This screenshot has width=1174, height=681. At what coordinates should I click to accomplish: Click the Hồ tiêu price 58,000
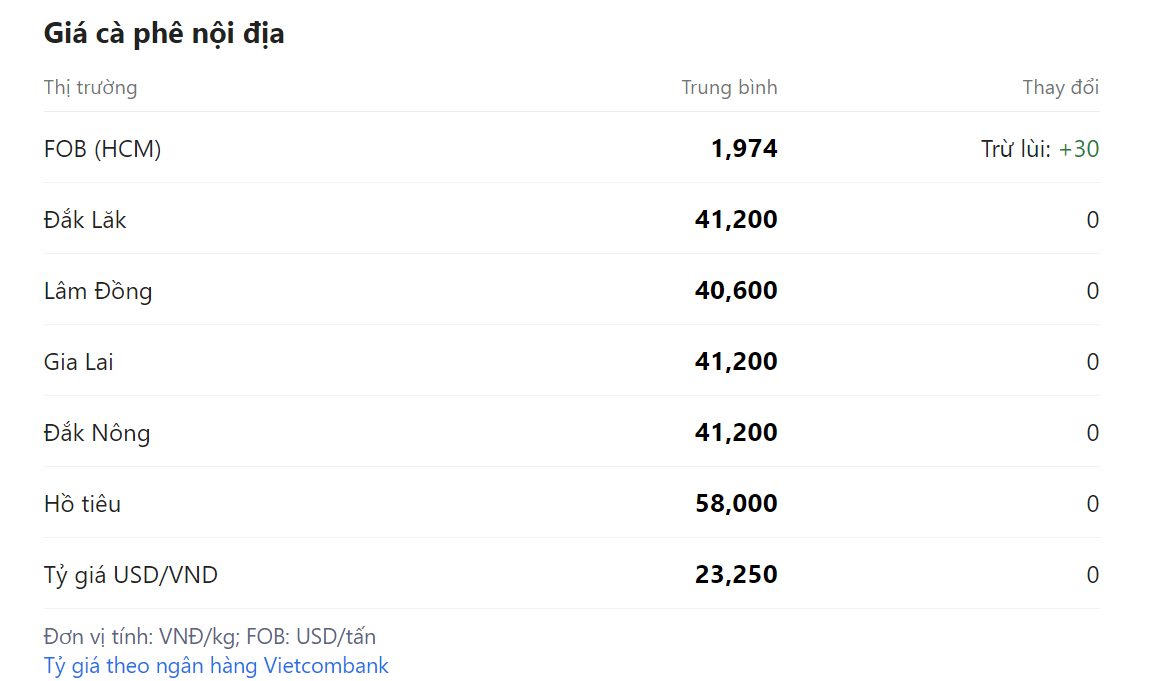coord(736,504)
